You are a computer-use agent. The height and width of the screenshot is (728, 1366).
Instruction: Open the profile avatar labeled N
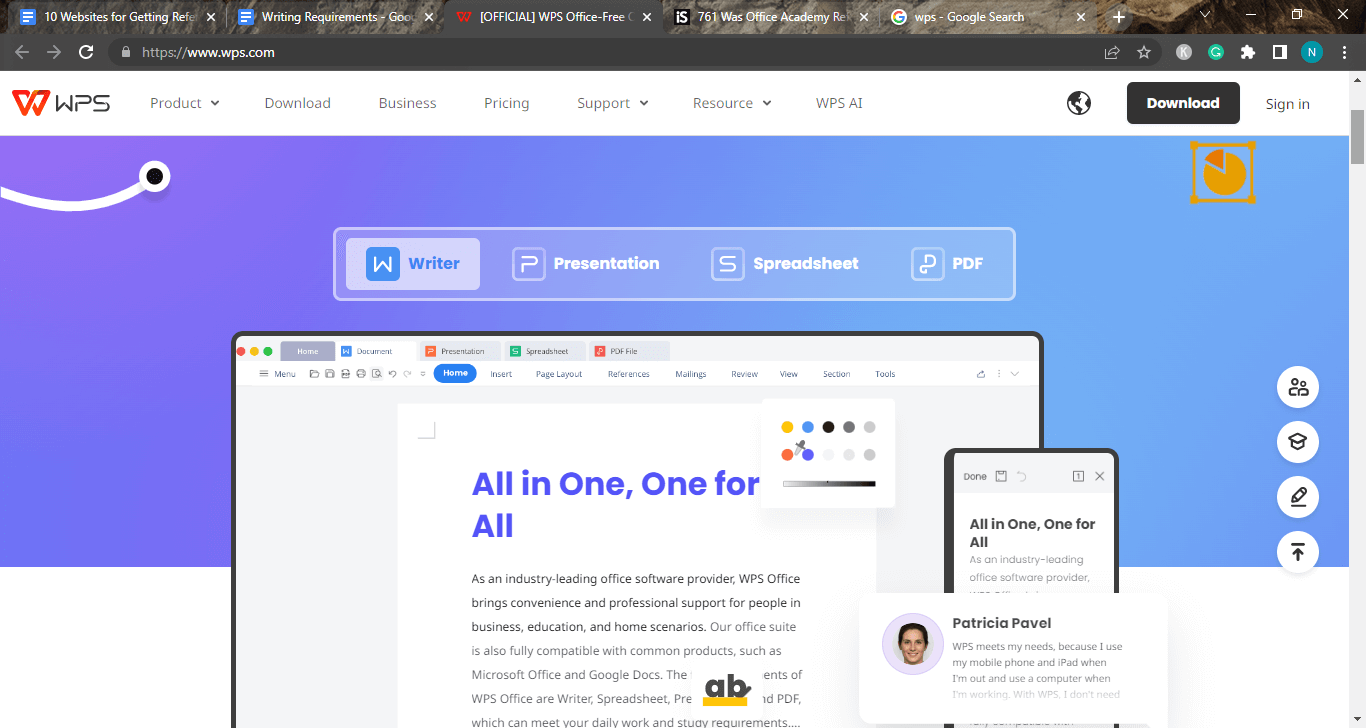point(1312,52)
